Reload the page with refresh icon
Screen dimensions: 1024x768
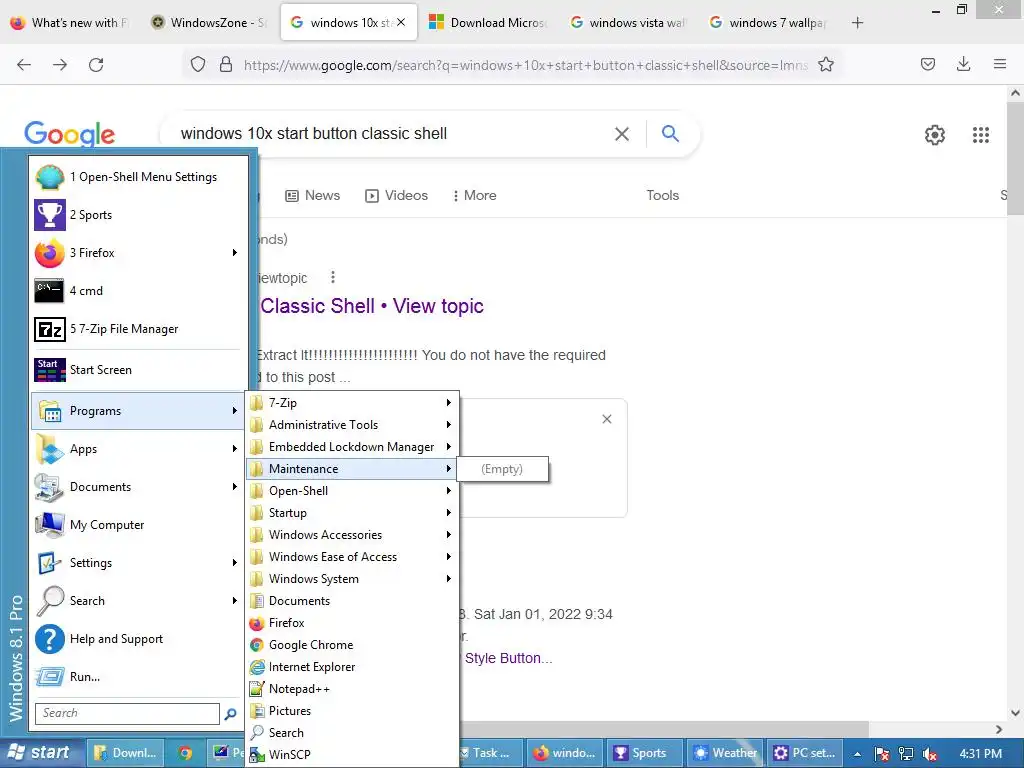pyautogui.click(x=96, y=65)
